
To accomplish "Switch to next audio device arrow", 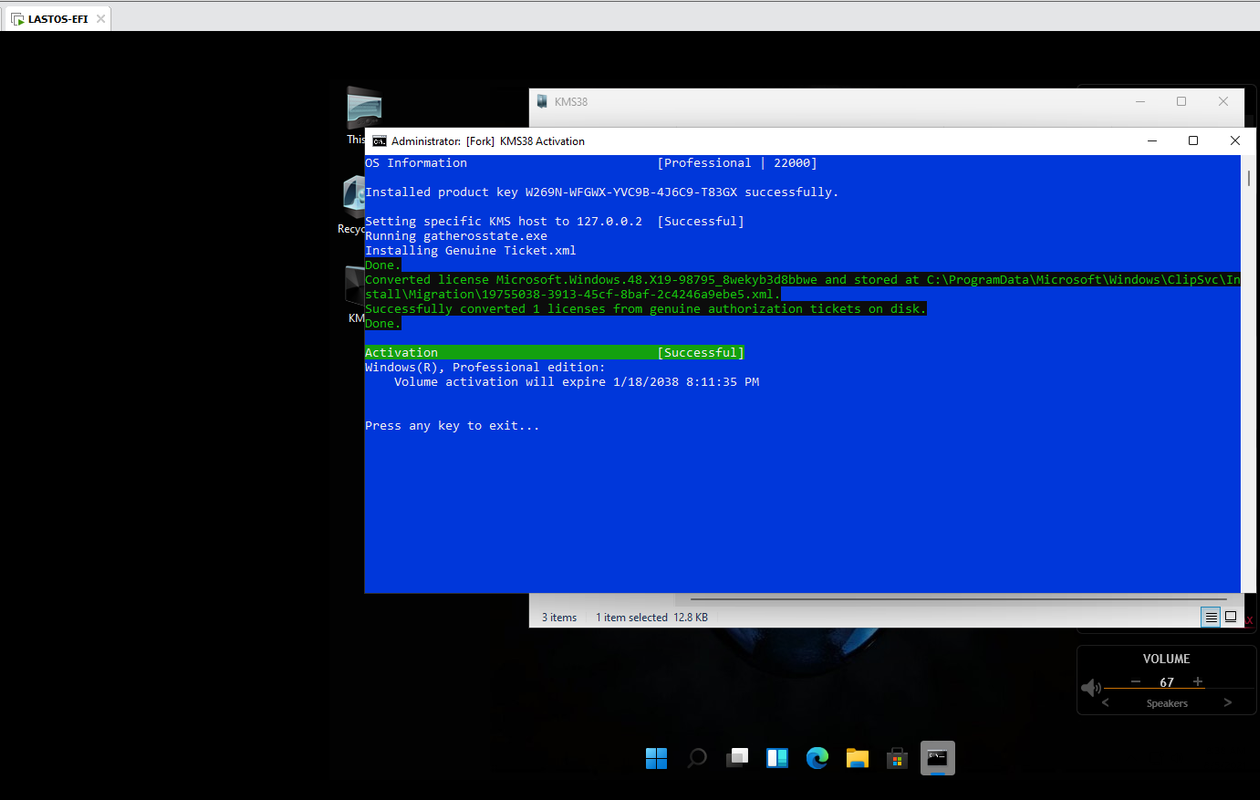I will tap(1228, 703).
